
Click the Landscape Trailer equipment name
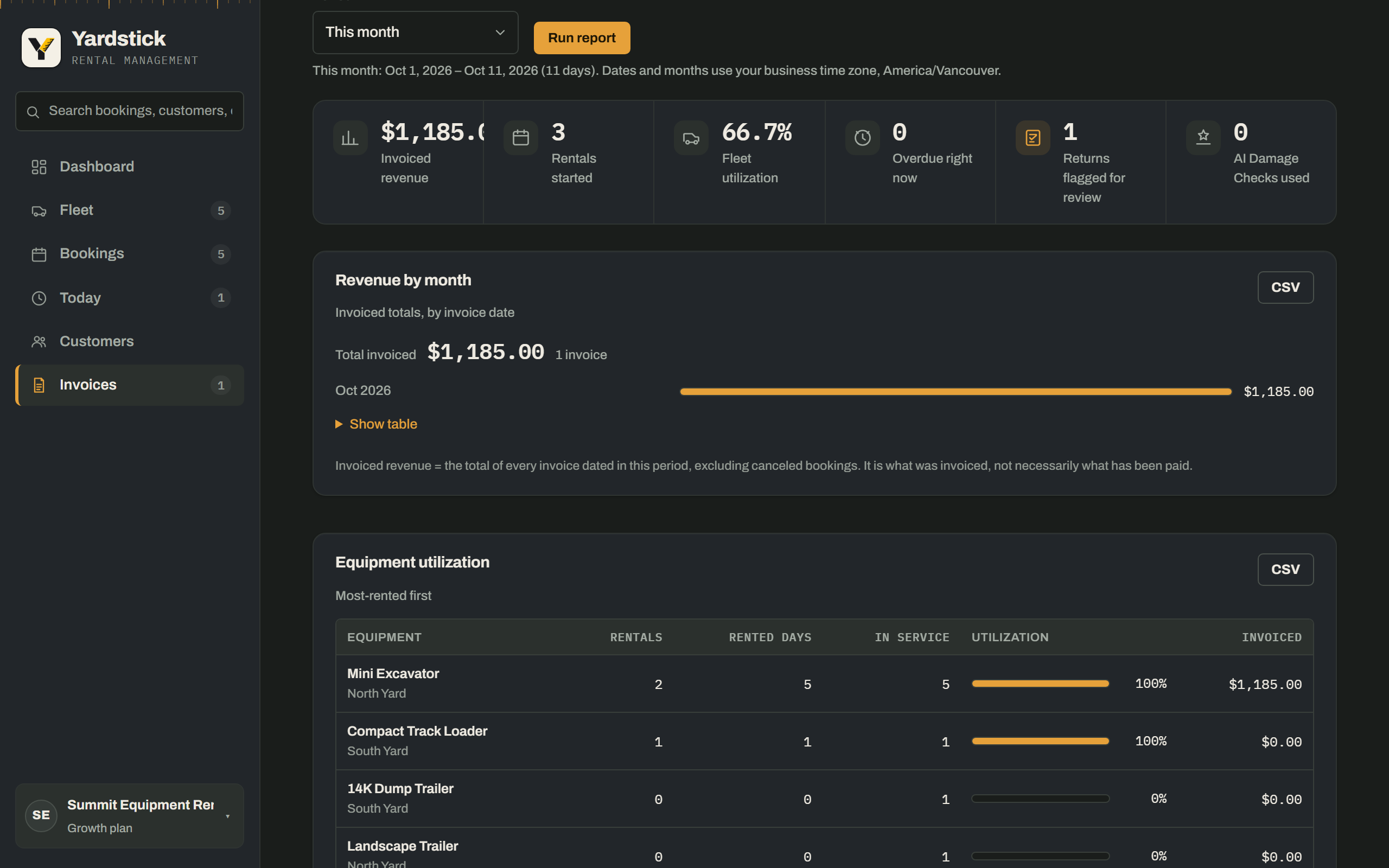click(x=403, y=846)
